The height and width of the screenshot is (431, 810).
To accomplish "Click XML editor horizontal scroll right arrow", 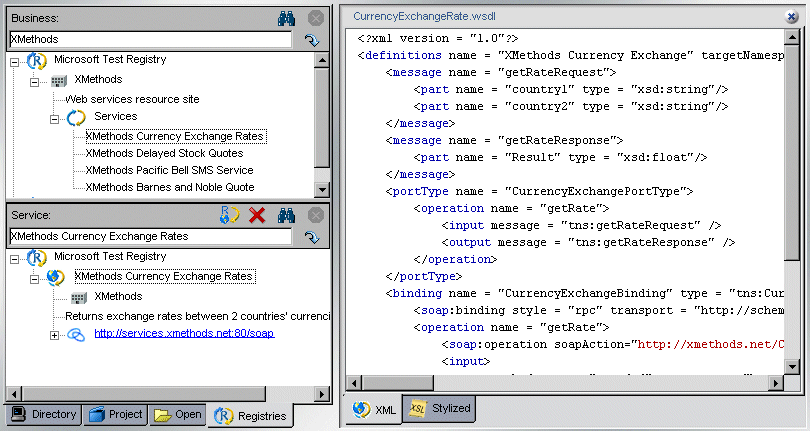I will [x=775, y=383].
